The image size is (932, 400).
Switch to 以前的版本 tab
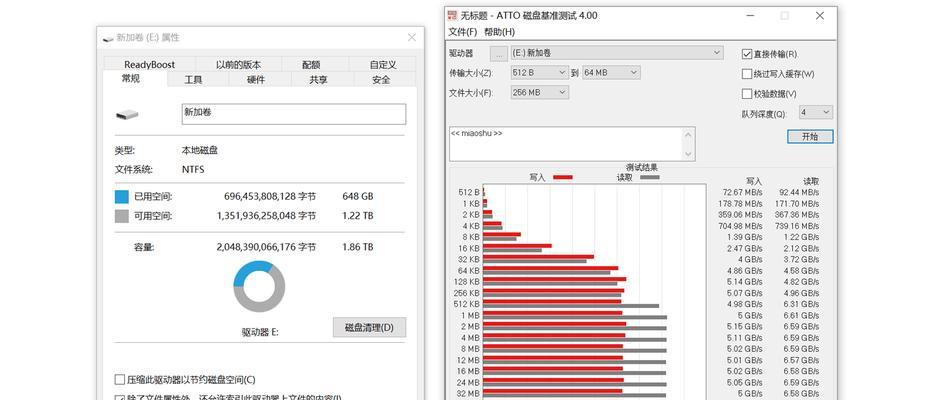click(238, 65)
